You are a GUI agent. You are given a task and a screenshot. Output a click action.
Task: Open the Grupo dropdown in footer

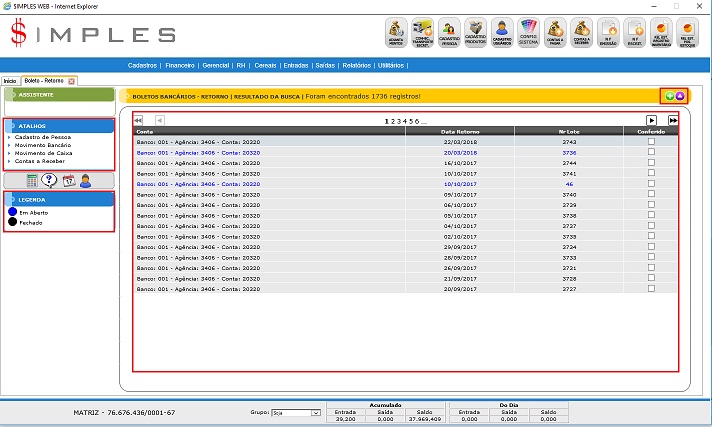pos(296,412)
